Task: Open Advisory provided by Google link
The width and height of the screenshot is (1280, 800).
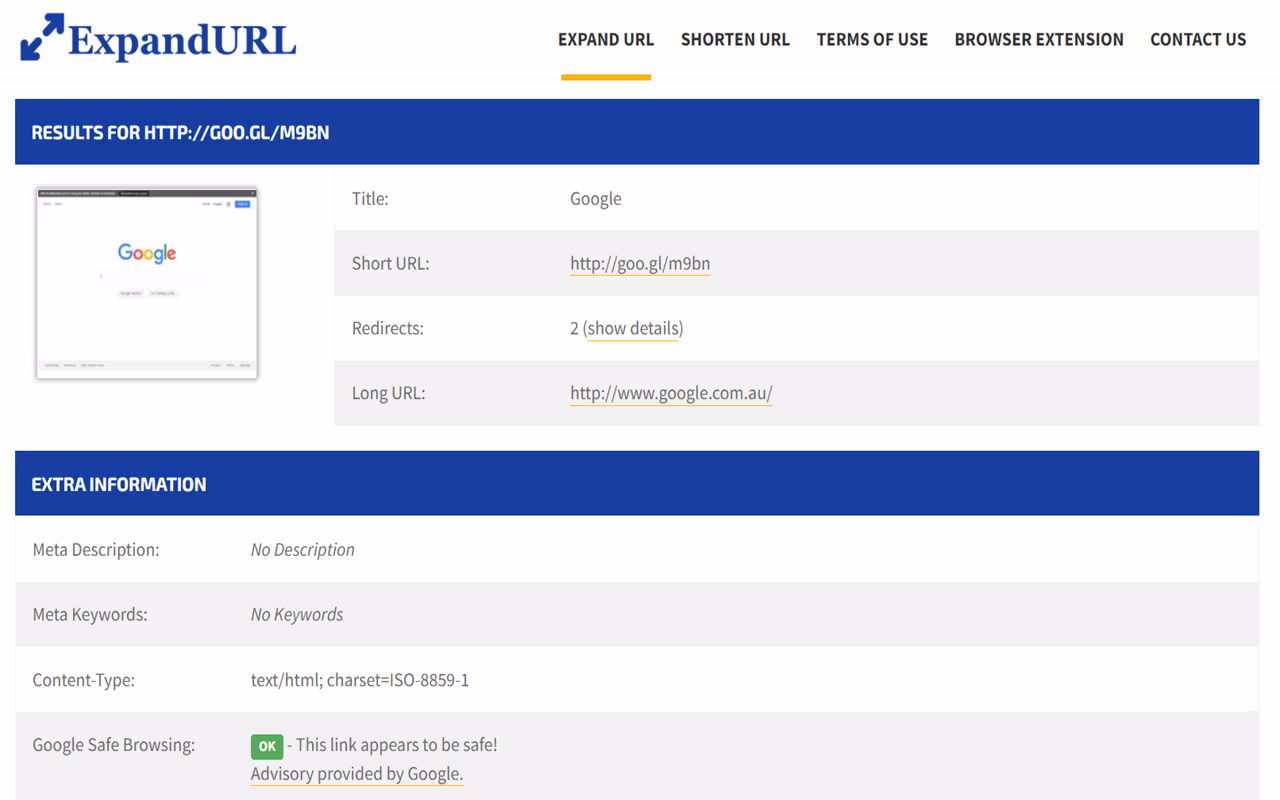Action: tap(357, 774)
